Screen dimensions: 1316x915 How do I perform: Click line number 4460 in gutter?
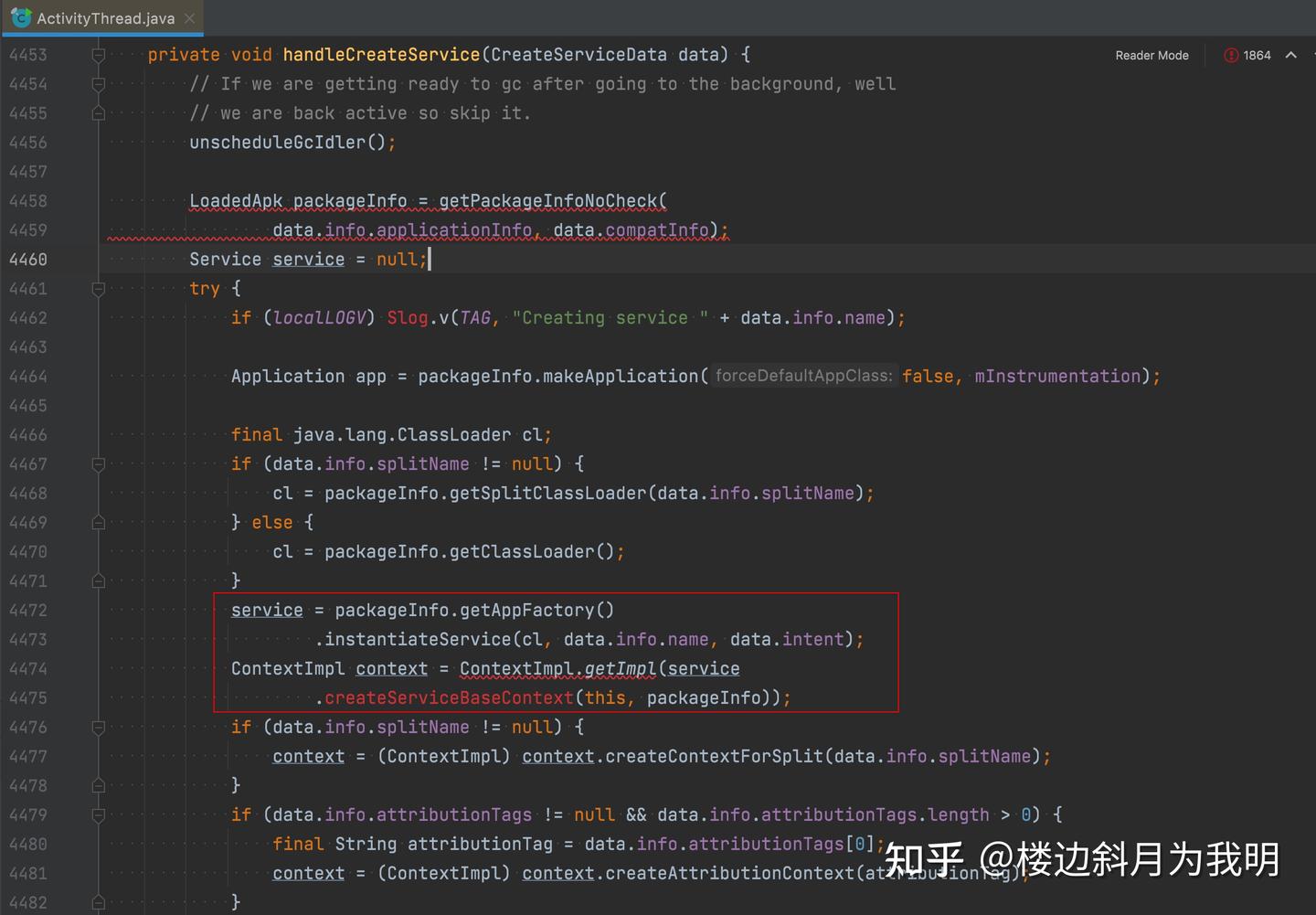point(28,260)
